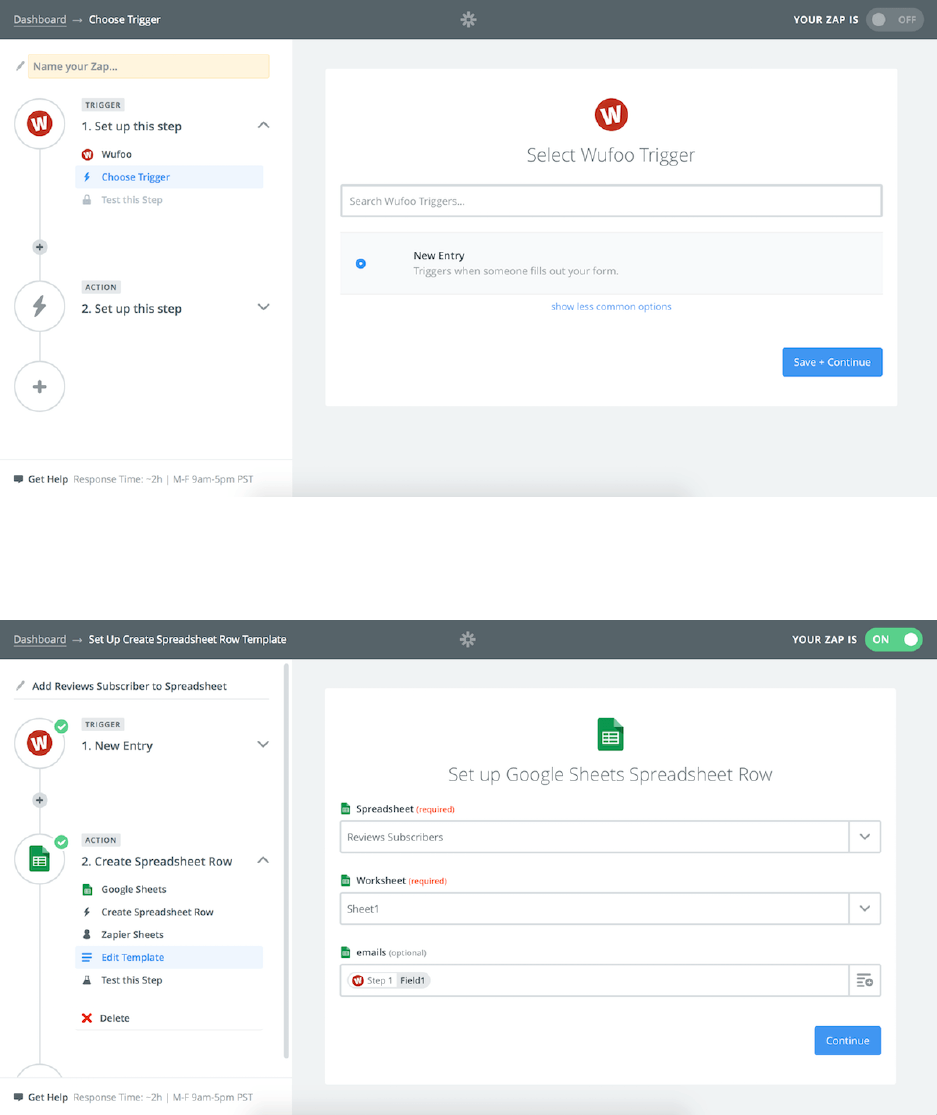The image size is (937, 1115).
Task: Click small plus between trigger and action, top window
Action: click(x=40, y=247)
